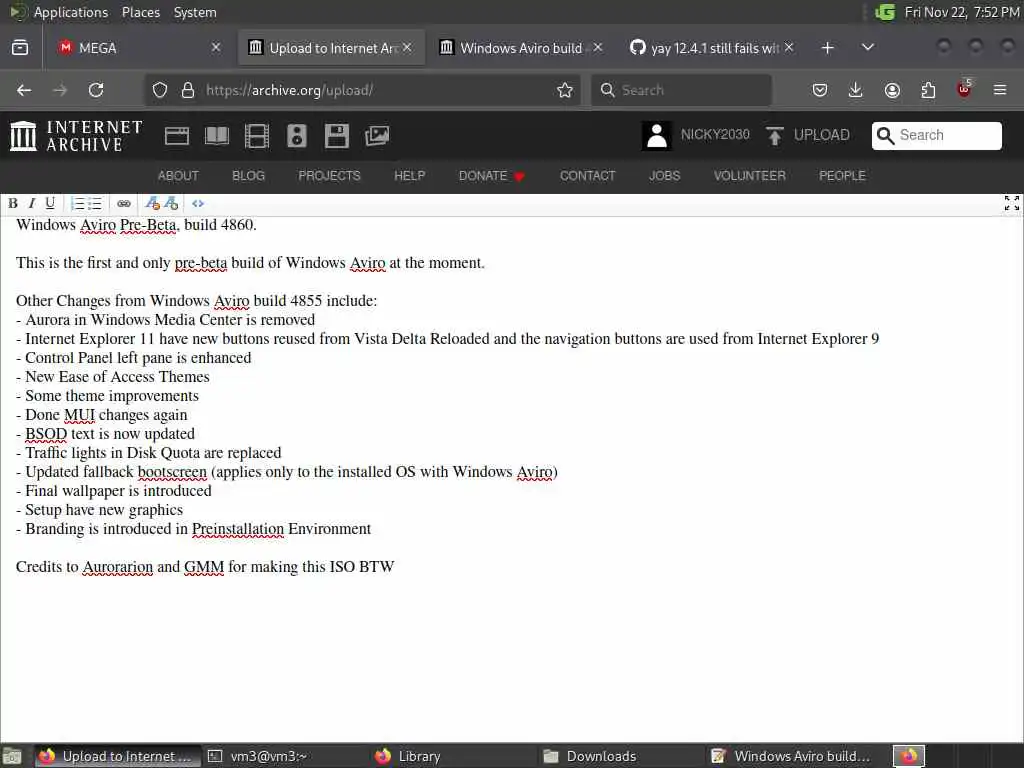Open the JOBS link
Viewport: 1024px width, 768px height.
point(664,176)
